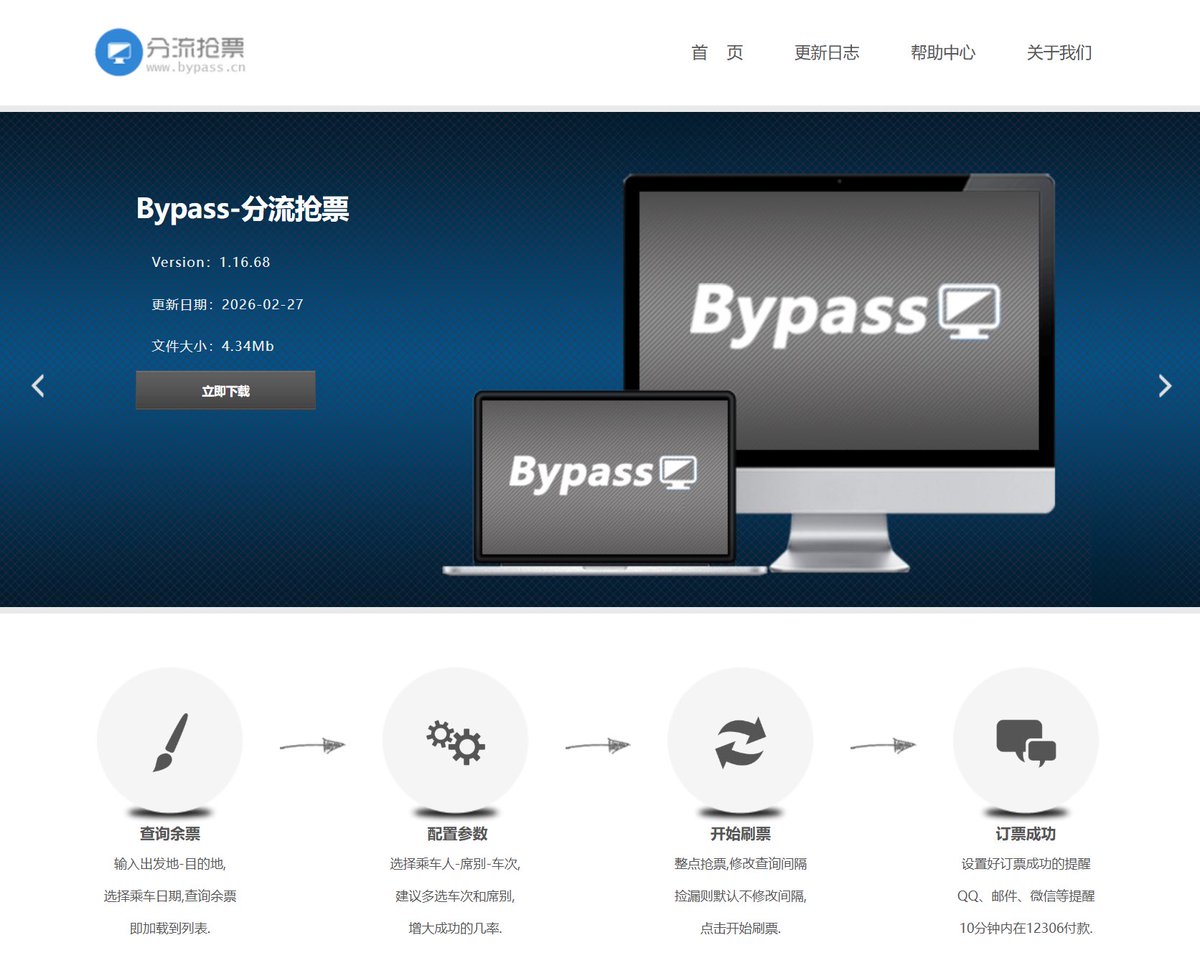Image resolution: width=1200 pixels, height=963 pixels.
Task: Click the paintbrush 查询余票 icon
Action: 170,741
